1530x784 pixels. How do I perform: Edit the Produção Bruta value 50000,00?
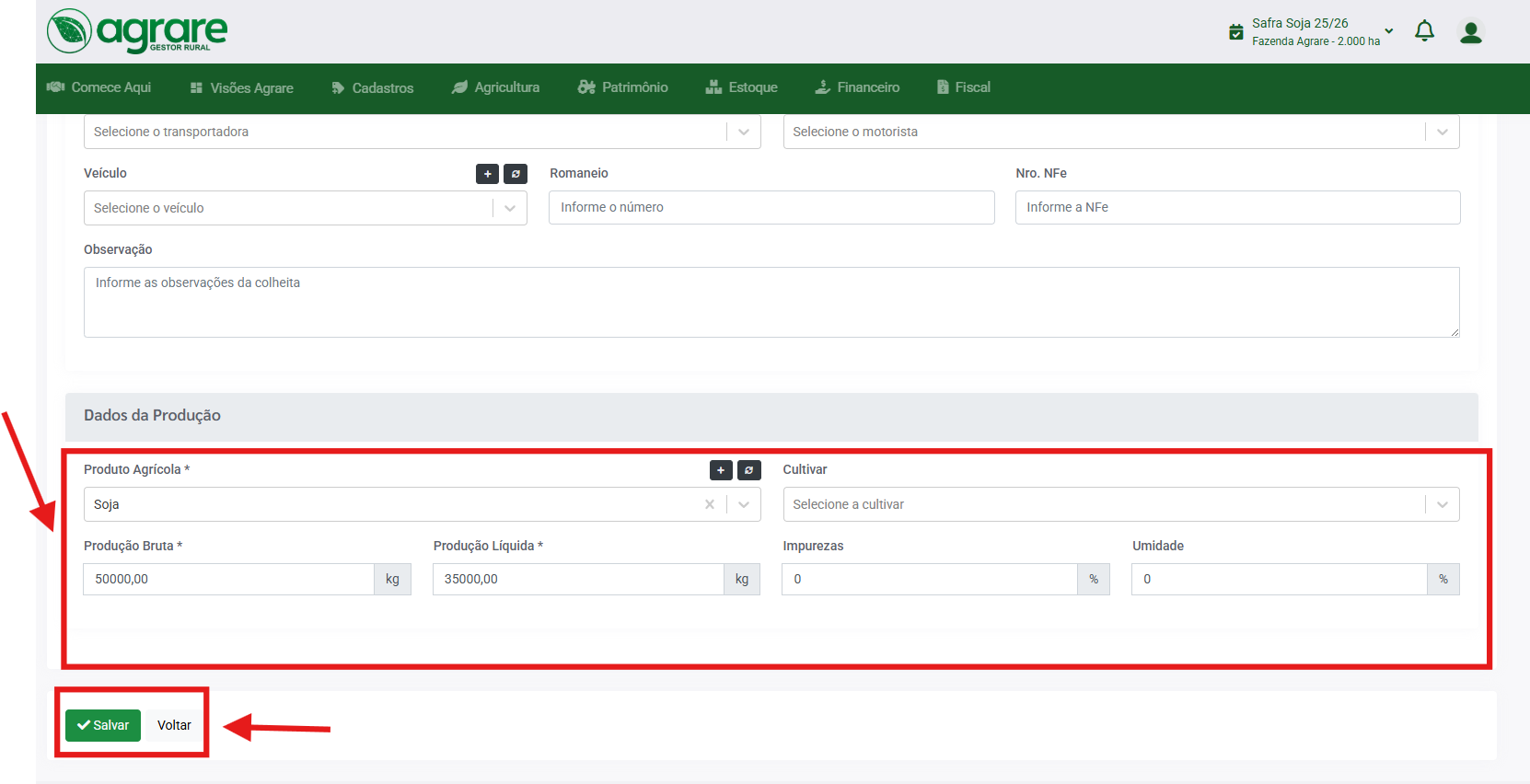[229, 579]
